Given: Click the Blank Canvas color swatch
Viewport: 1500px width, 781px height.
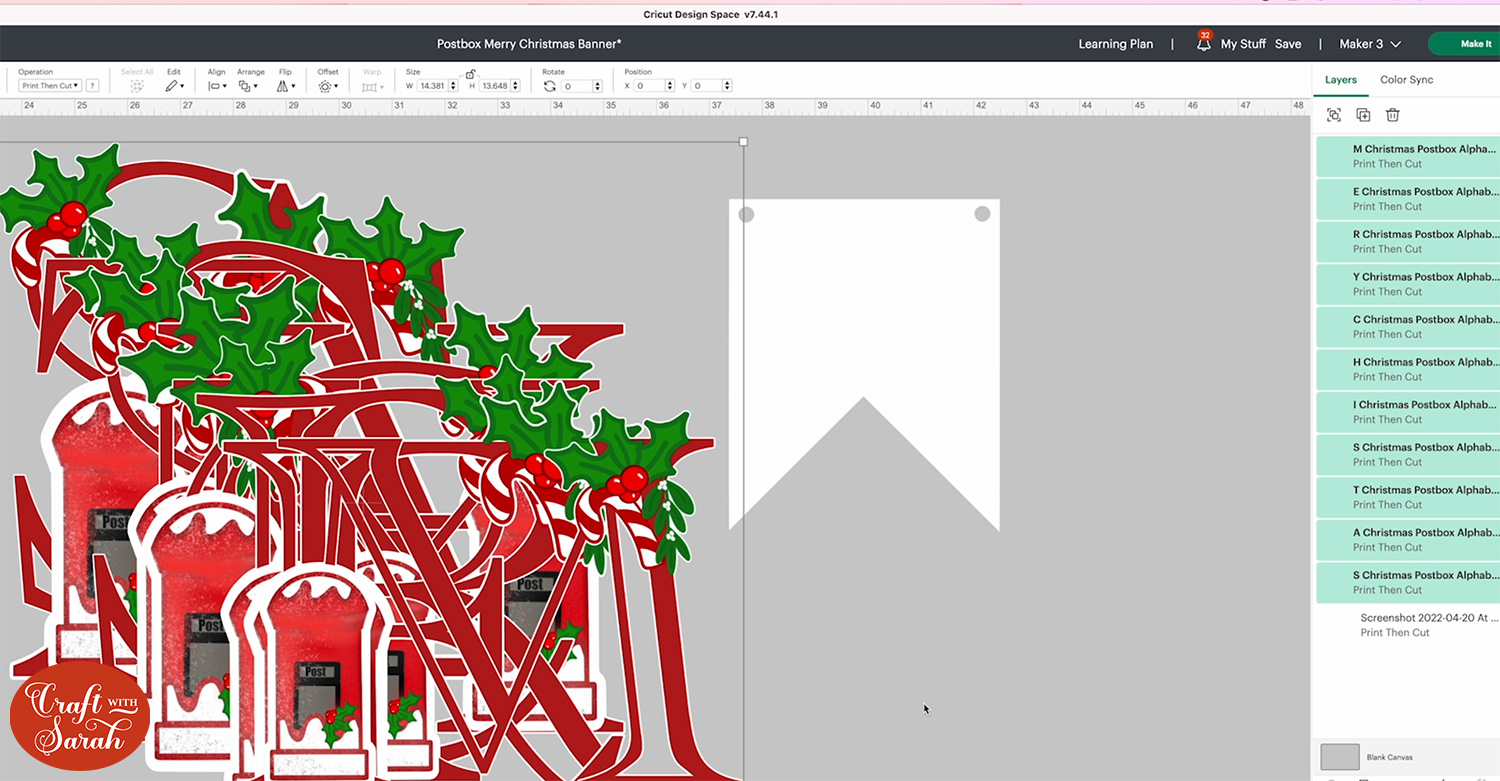Looking at the screenshot, I should point(1339,757).
